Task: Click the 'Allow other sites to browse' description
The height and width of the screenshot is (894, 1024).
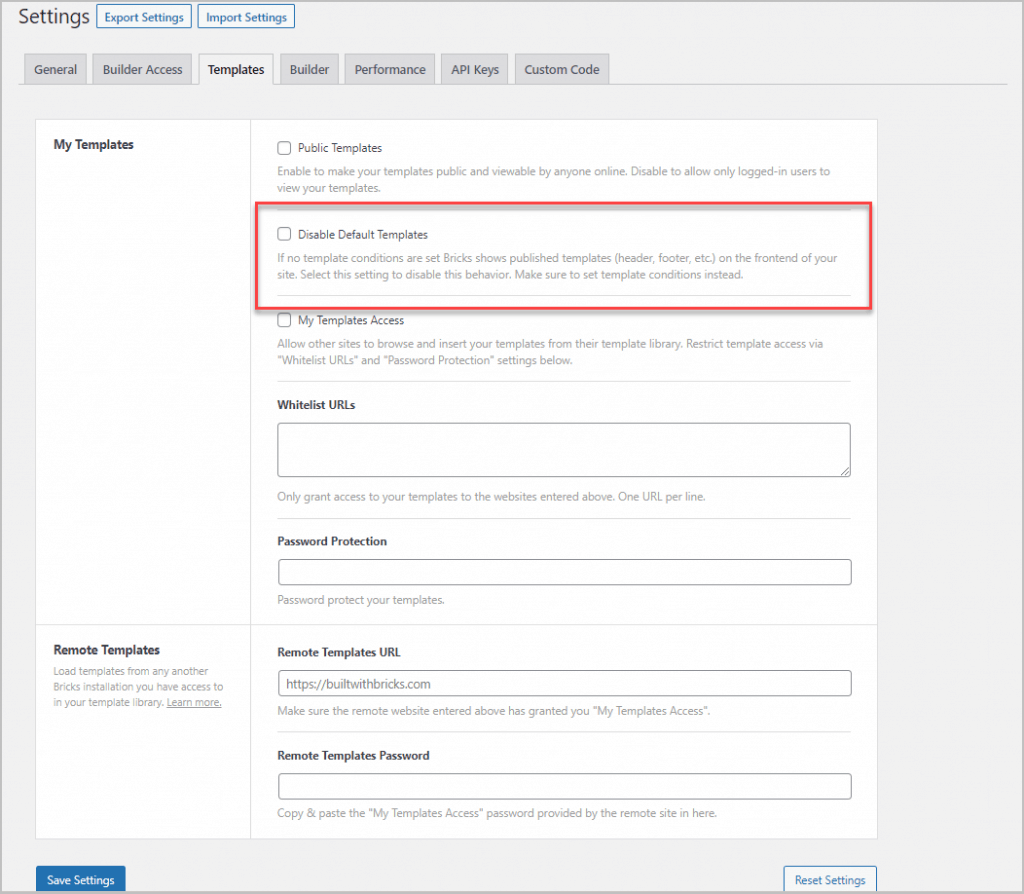Action: click(550, 351)
